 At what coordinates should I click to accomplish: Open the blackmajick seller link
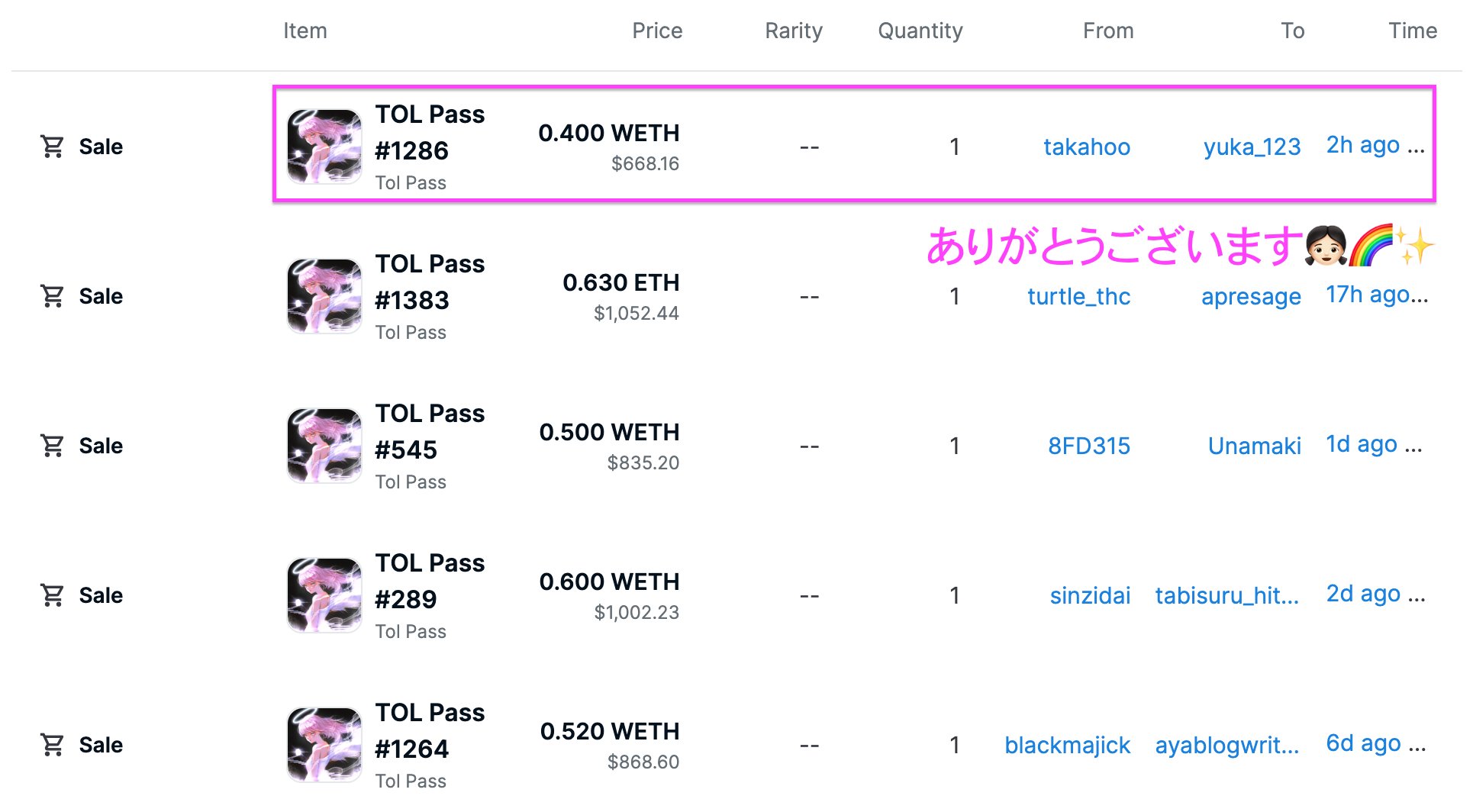pos(1067,745)
